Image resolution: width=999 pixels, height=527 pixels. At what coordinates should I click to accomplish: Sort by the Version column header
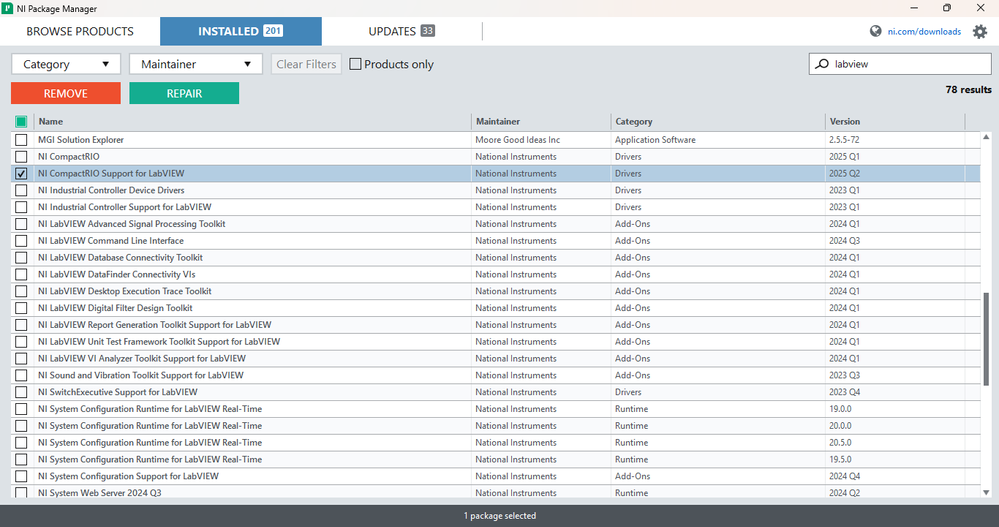point(895,121)
